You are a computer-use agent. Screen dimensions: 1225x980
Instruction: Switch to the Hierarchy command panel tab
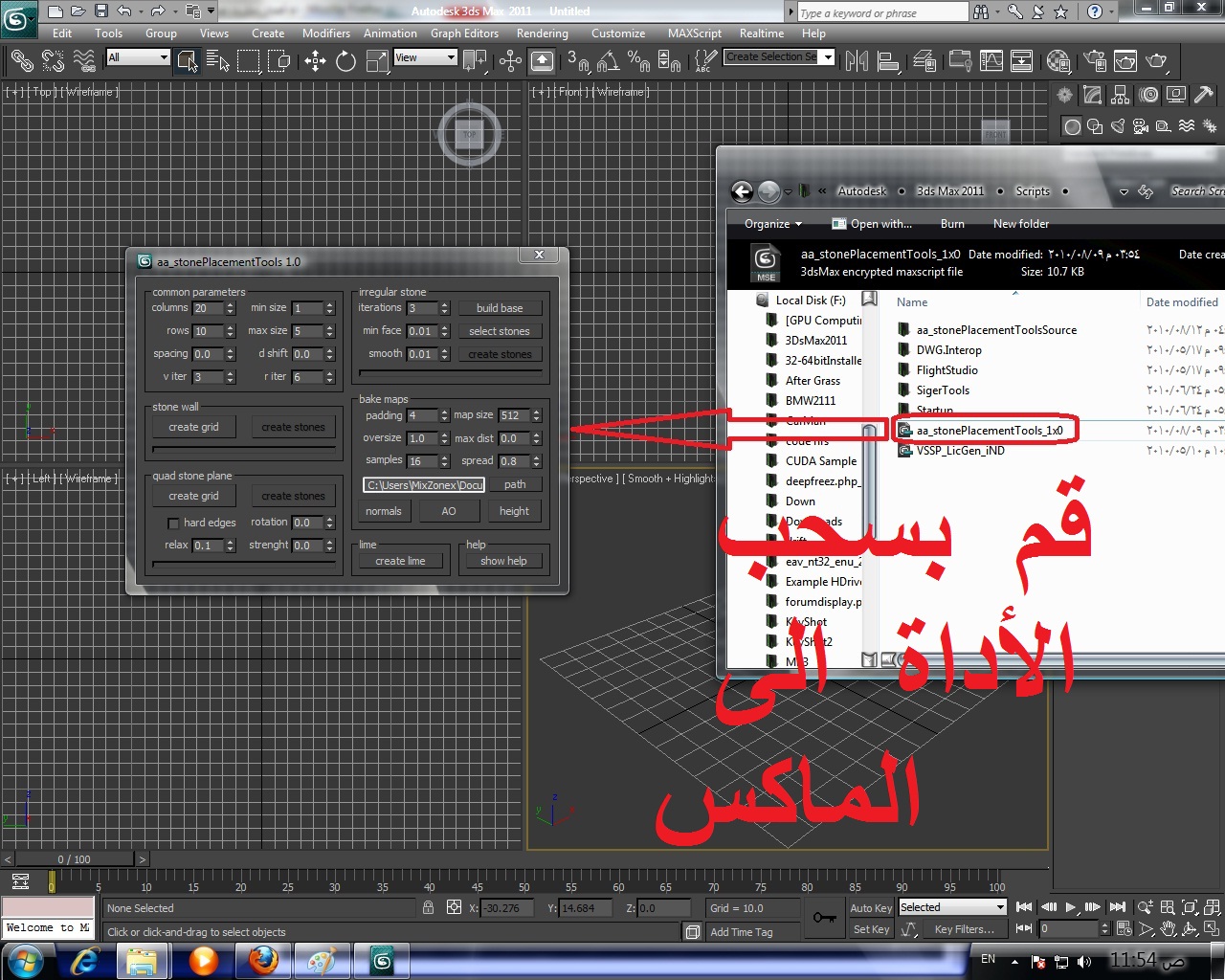1121,95
